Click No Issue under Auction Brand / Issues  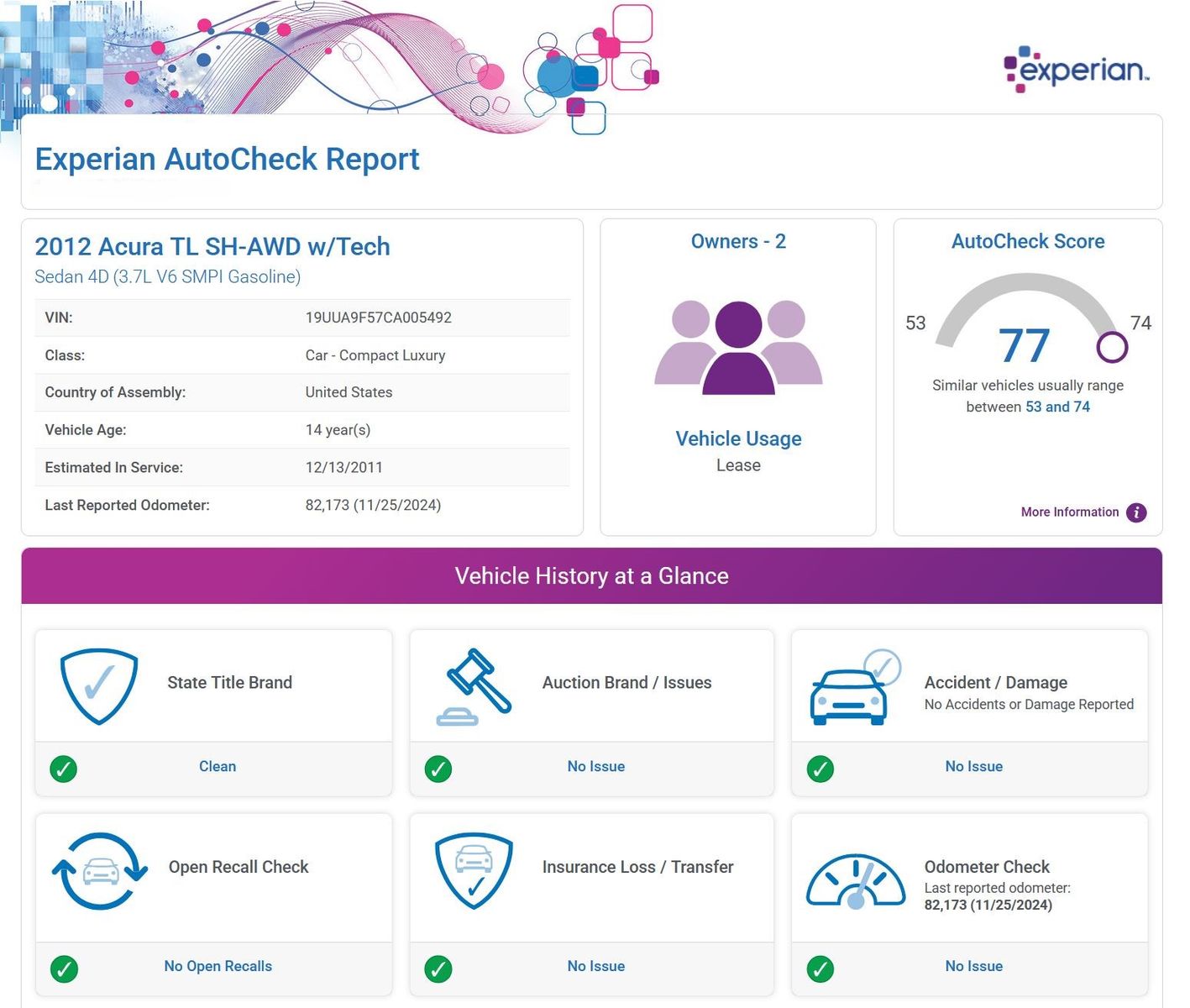(595, 767)
